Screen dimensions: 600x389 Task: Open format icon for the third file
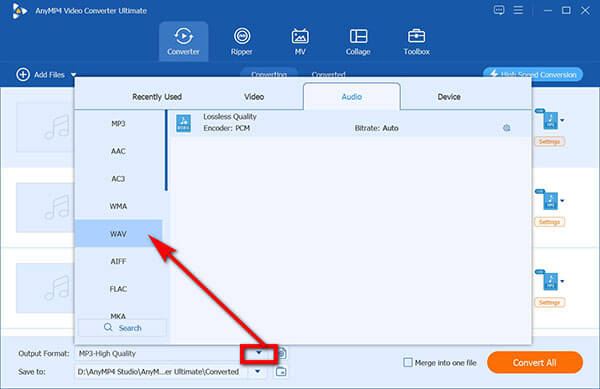pos(550,281)
